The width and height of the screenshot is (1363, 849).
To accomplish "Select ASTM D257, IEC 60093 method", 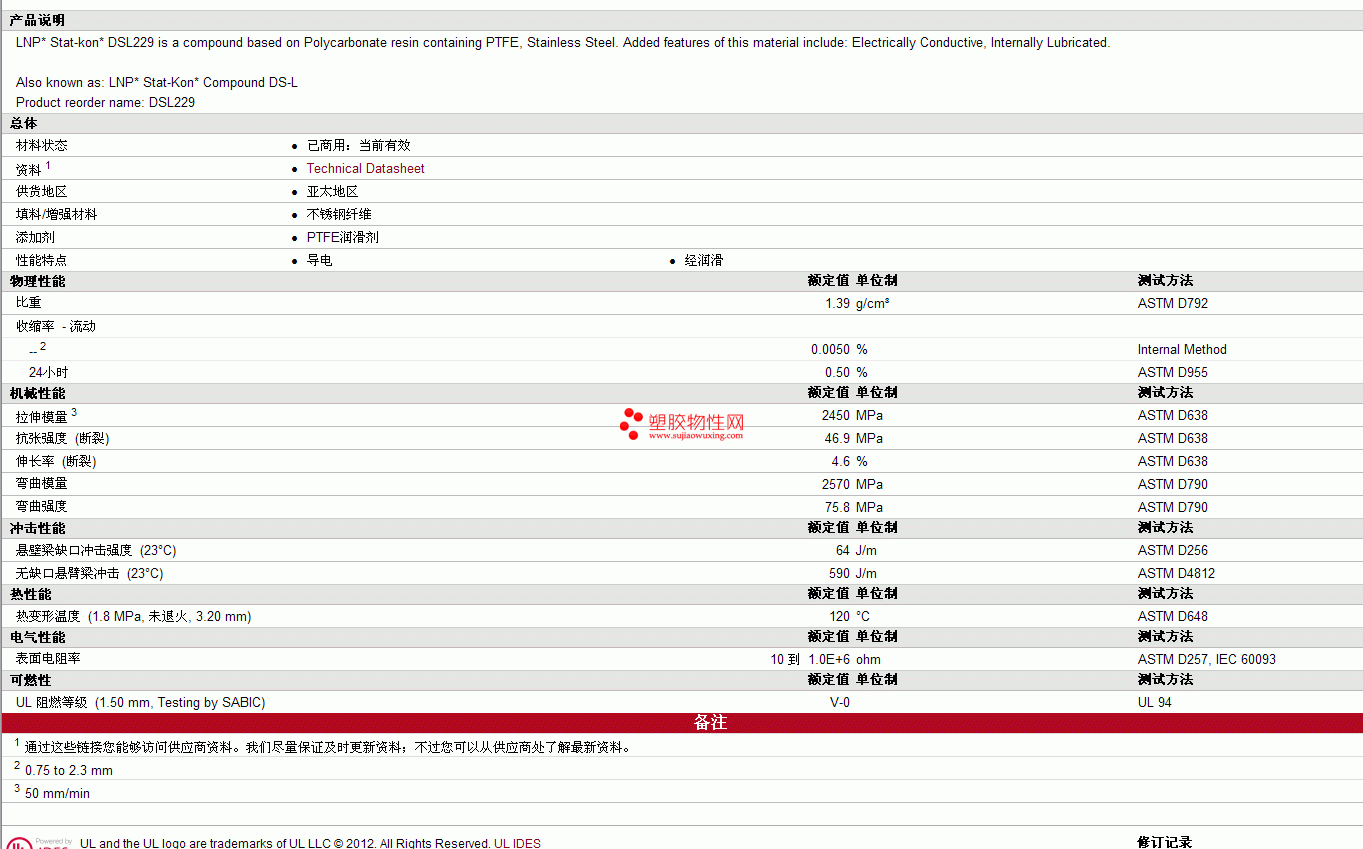I will (x=1207, y=660).
